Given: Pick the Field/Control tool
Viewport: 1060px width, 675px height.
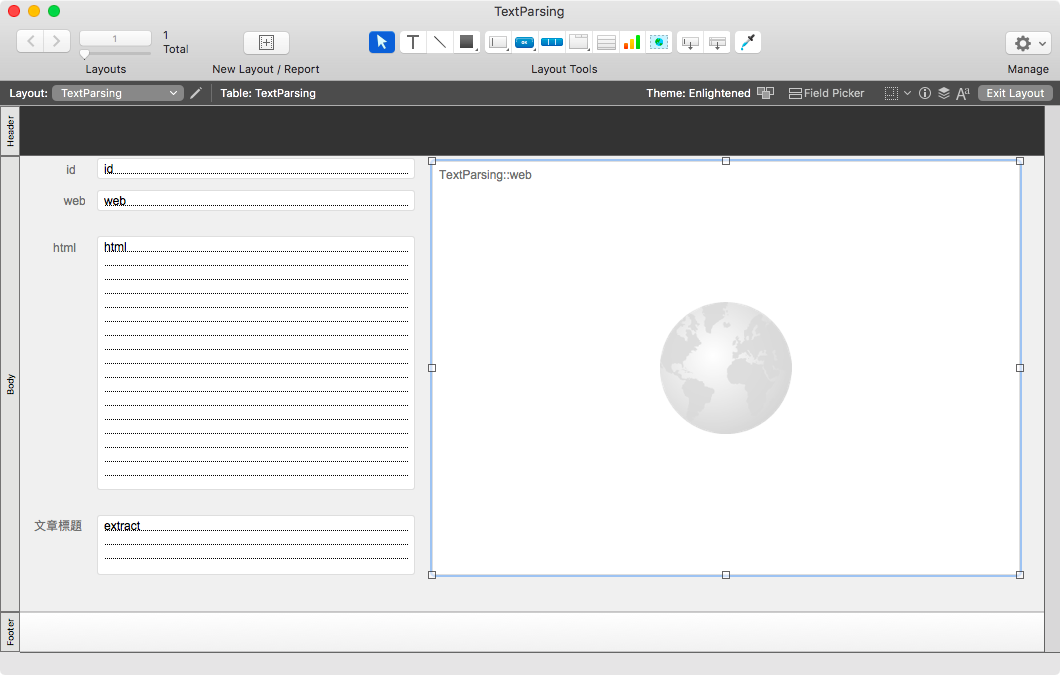Looking at the screenshot, I should click(498, 42).
